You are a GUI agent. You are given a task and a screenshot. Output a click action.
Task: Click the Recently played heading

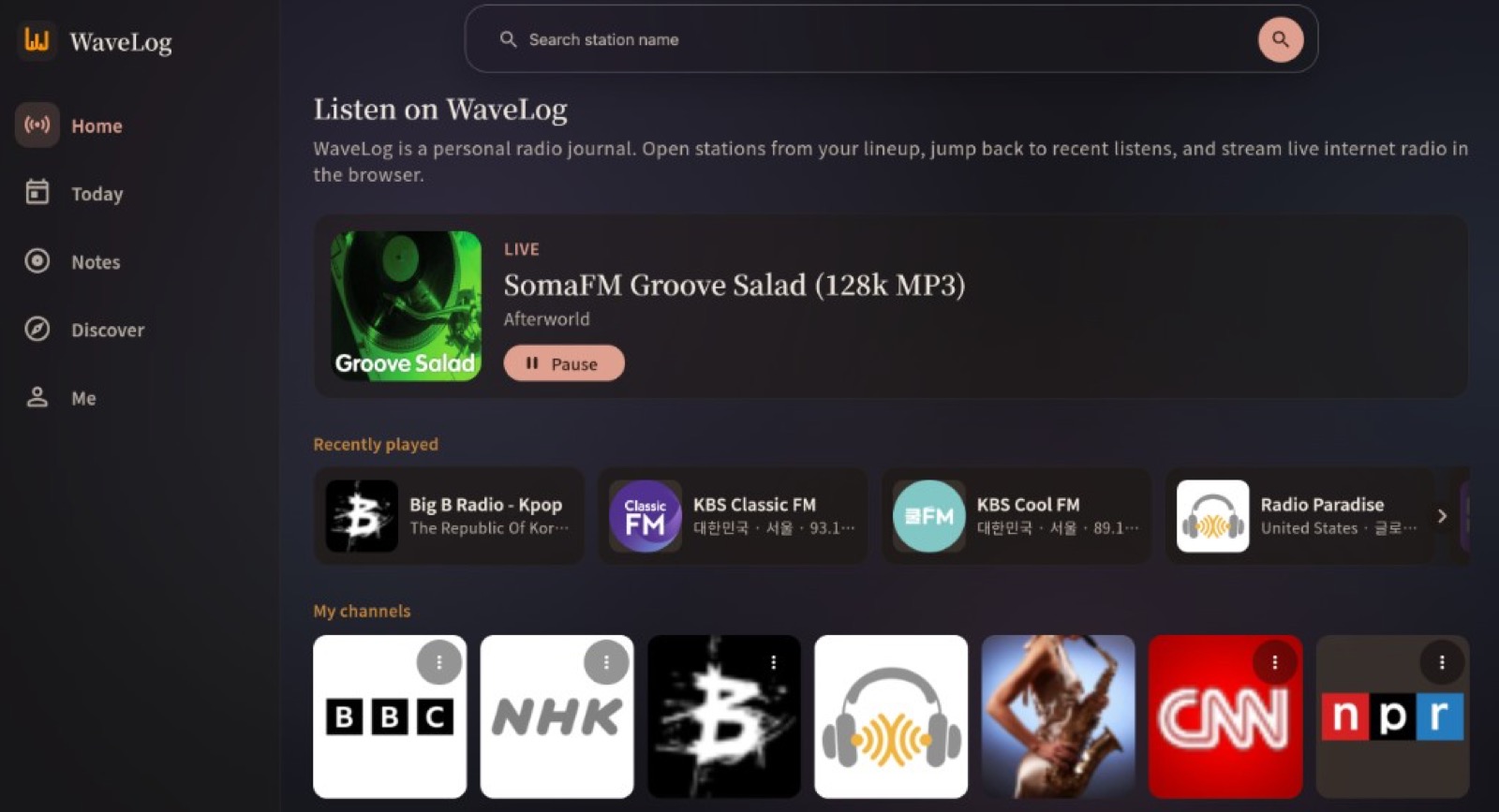pyautogui.click(x=376, y=444)
